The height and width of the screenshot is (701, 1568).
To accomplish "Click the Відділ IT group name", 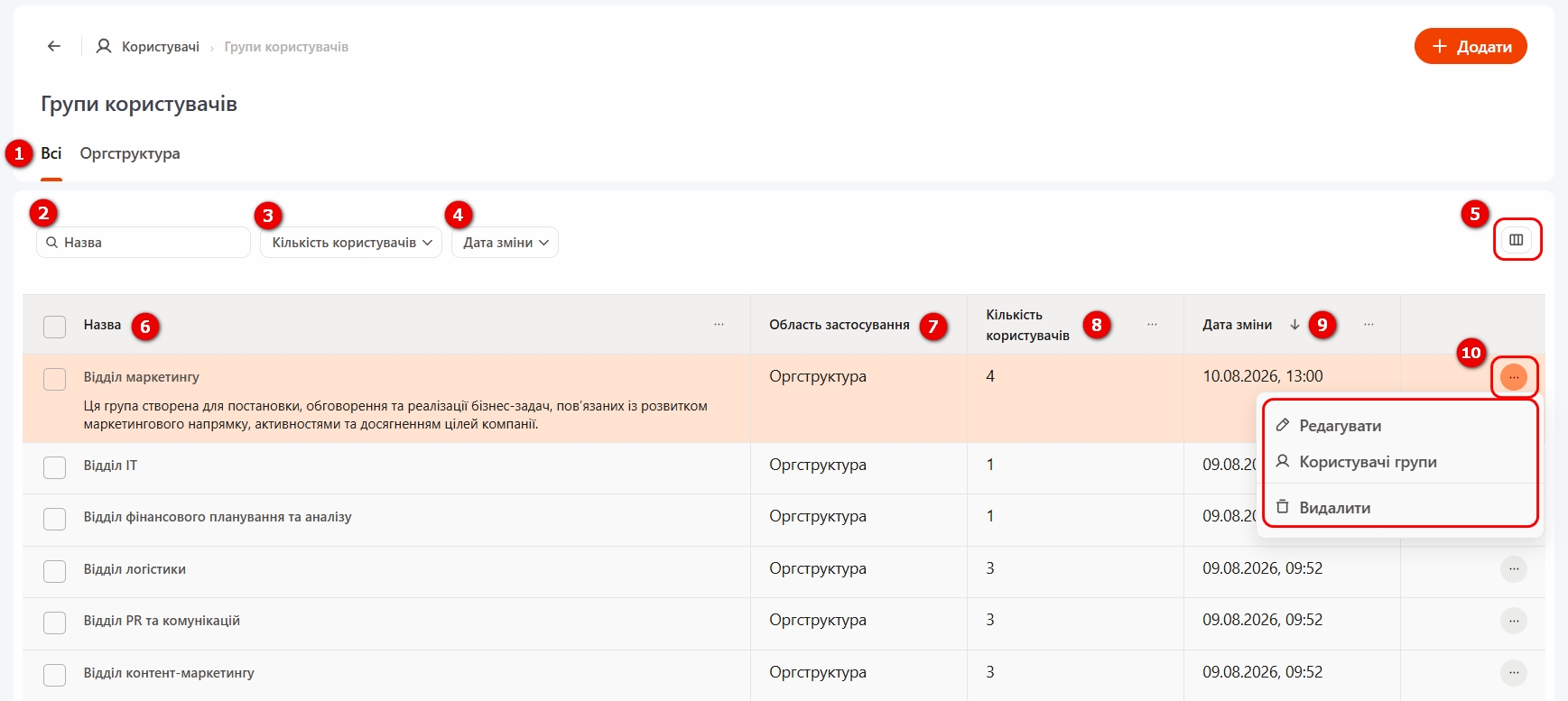I will pos(110,466).
